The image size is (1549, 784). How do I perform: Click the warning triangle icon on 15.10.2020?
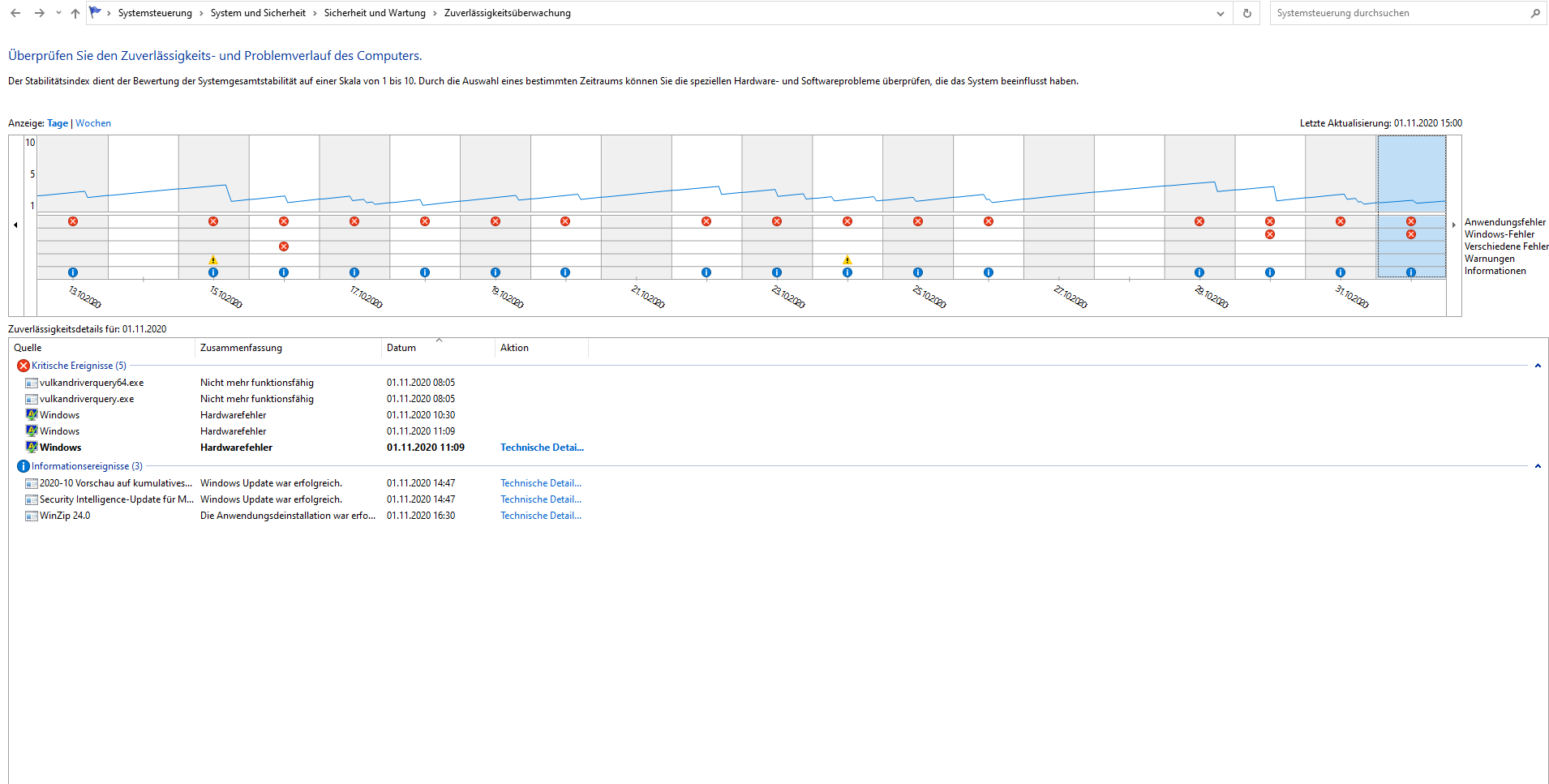[213, 259]
